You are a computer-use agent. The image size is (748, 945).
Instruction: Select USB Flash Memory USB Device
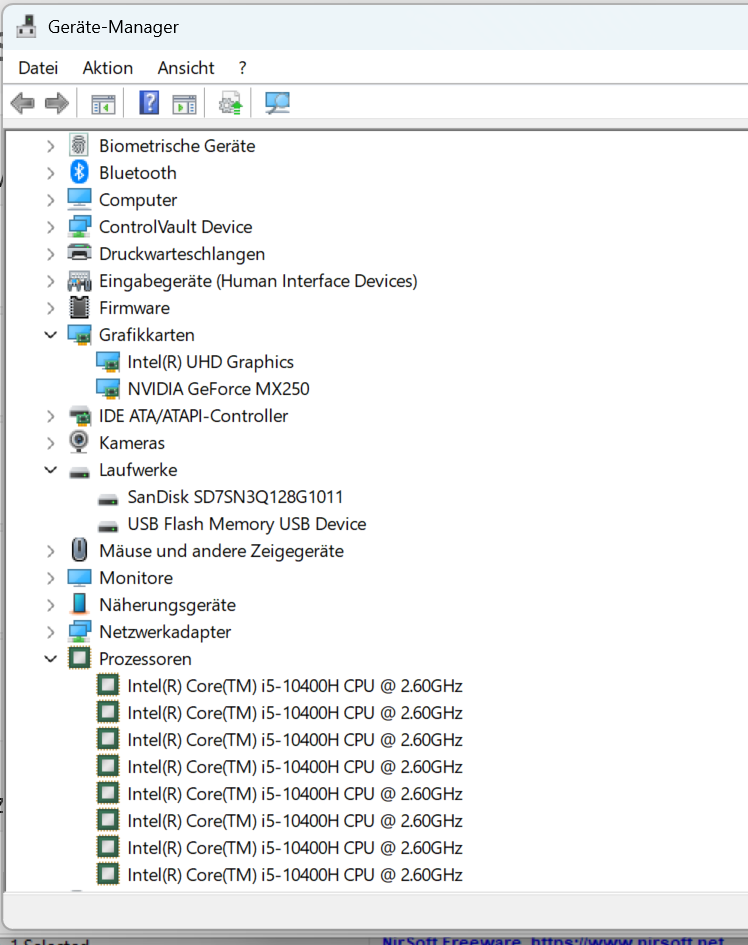coord(247,524)
